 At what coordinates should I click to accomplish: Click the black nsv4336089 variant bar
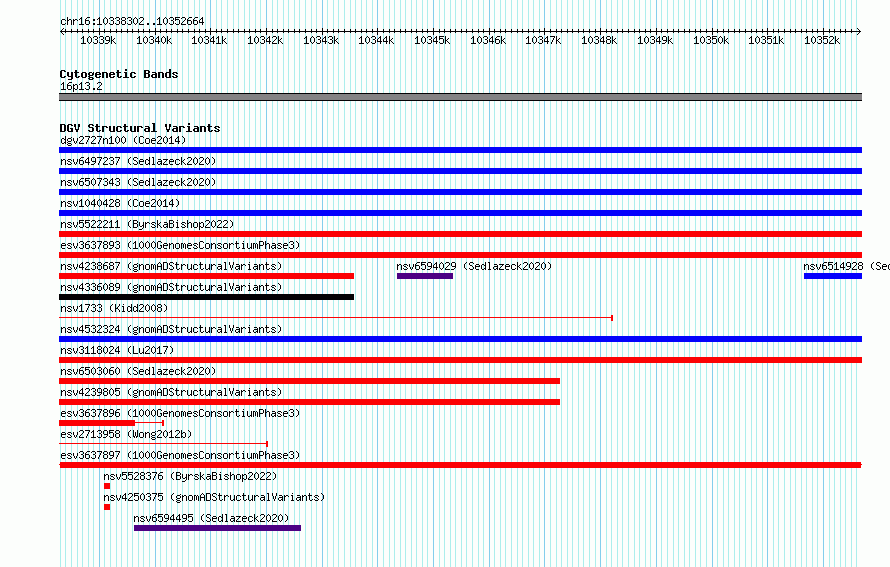[x=207, y=297]
